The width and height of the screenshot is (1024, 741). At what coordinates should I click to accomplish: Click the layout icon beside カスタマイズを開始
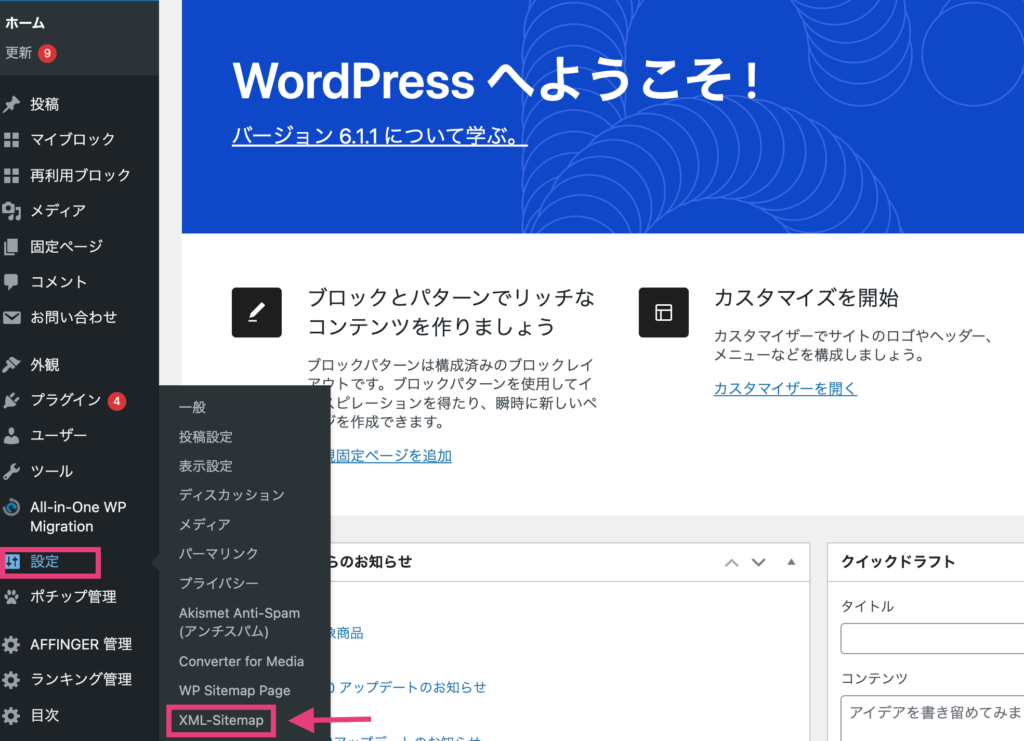[x=664, y=312]
